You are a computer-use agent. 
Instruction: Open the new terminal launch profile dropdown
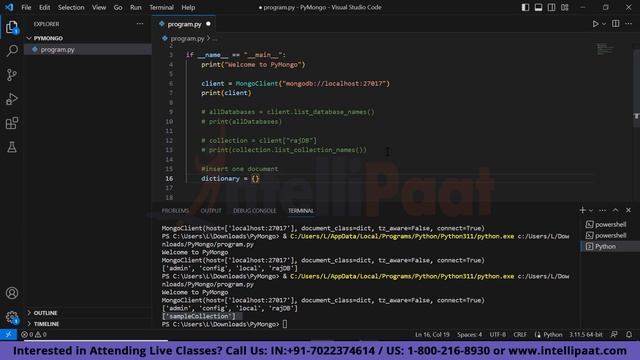tap(591, 210)
